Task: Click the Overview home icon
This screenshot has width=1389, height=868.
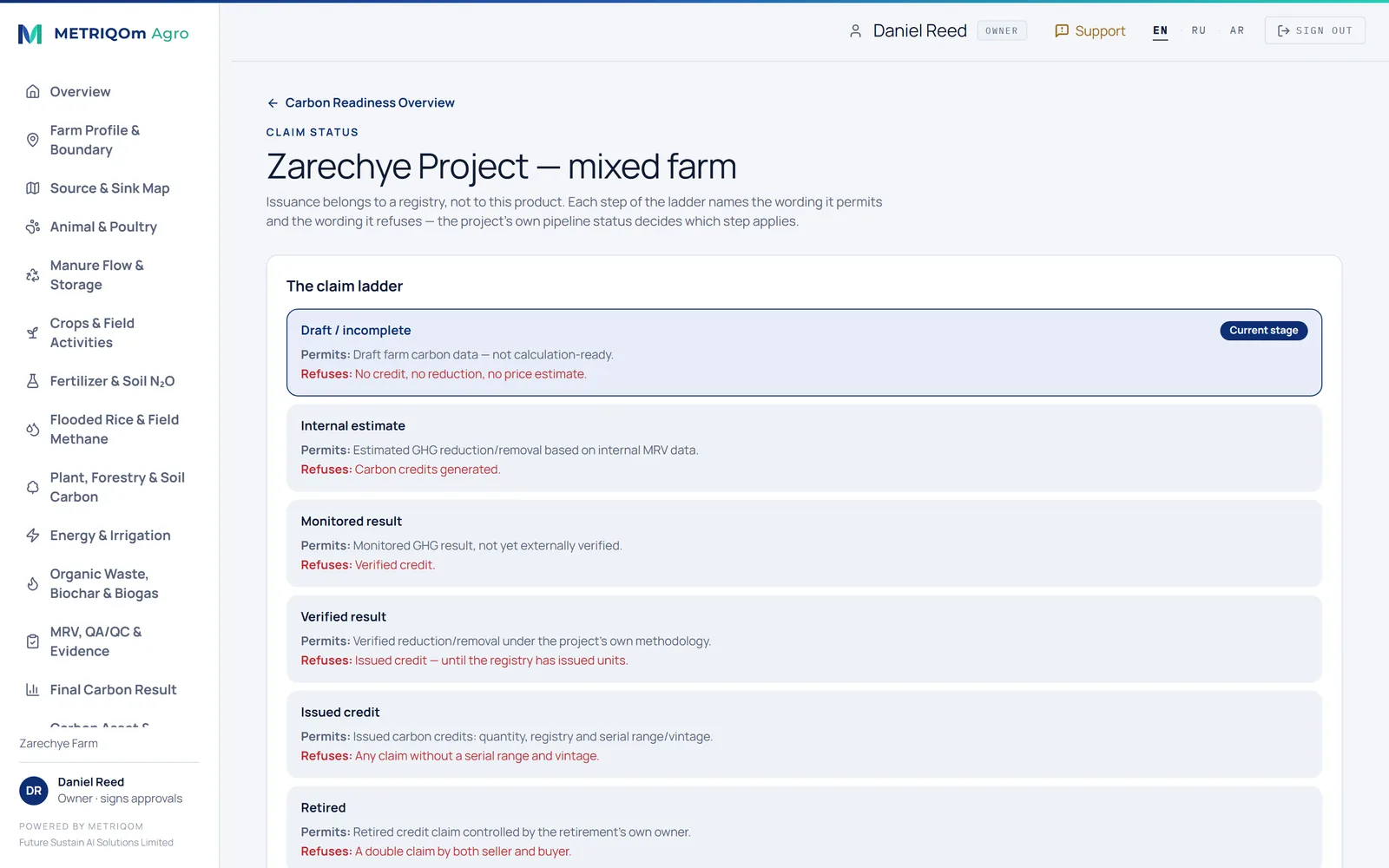Action: click(33, 92)
